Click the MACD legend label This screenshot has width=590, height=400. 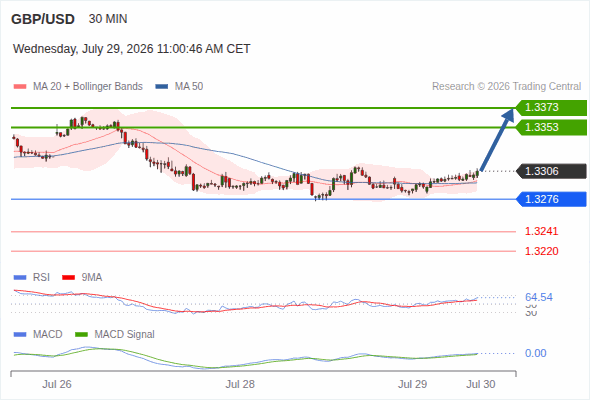tap(48, 334)
